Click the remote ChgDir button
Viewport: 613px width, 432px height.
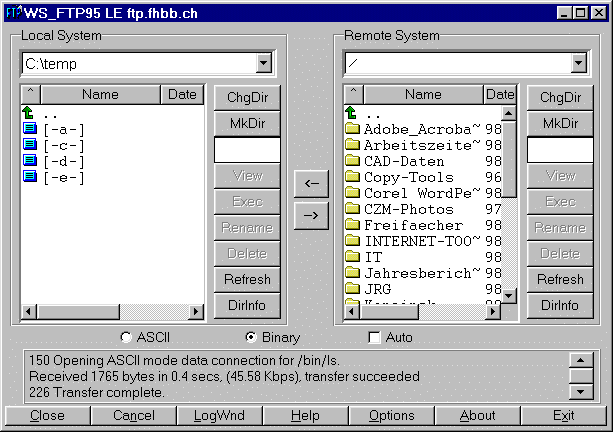pyautogui.click(x=560, y=97)
